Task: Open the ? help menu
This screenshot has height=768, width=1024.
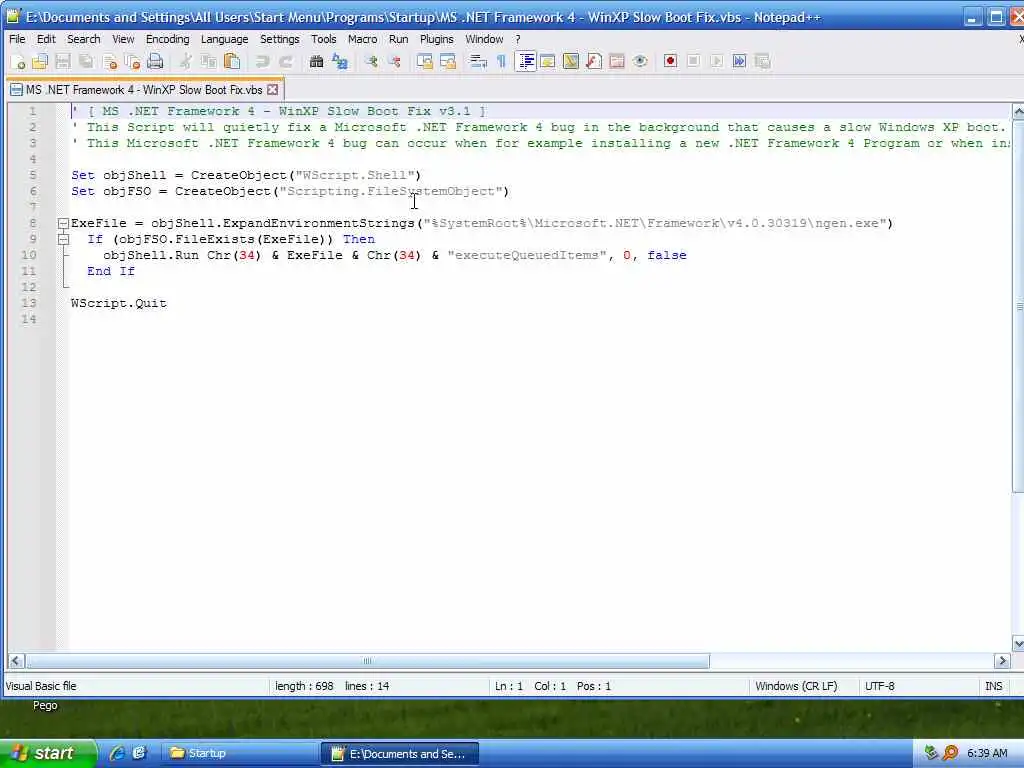Action: (x=518, y=39)
